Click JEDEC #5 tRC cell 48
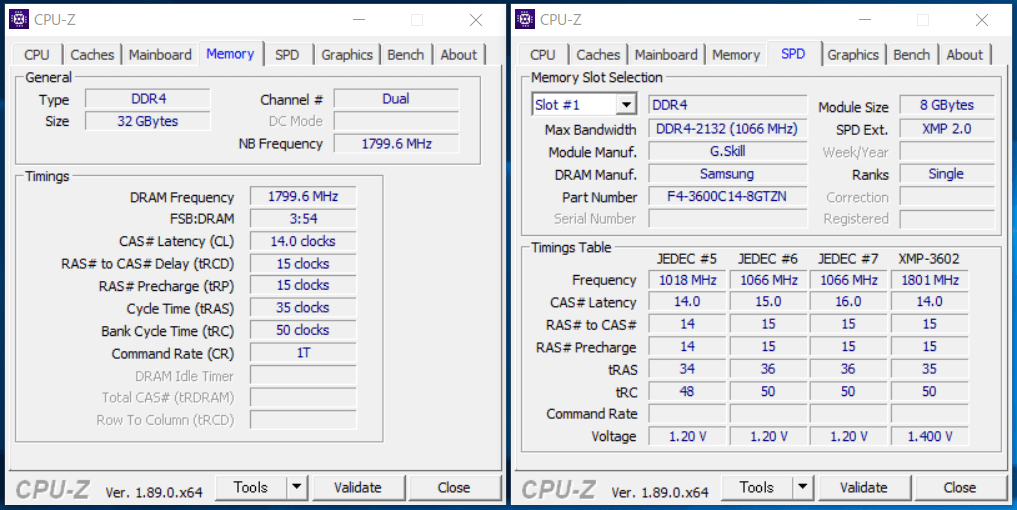 click(687, 391)
